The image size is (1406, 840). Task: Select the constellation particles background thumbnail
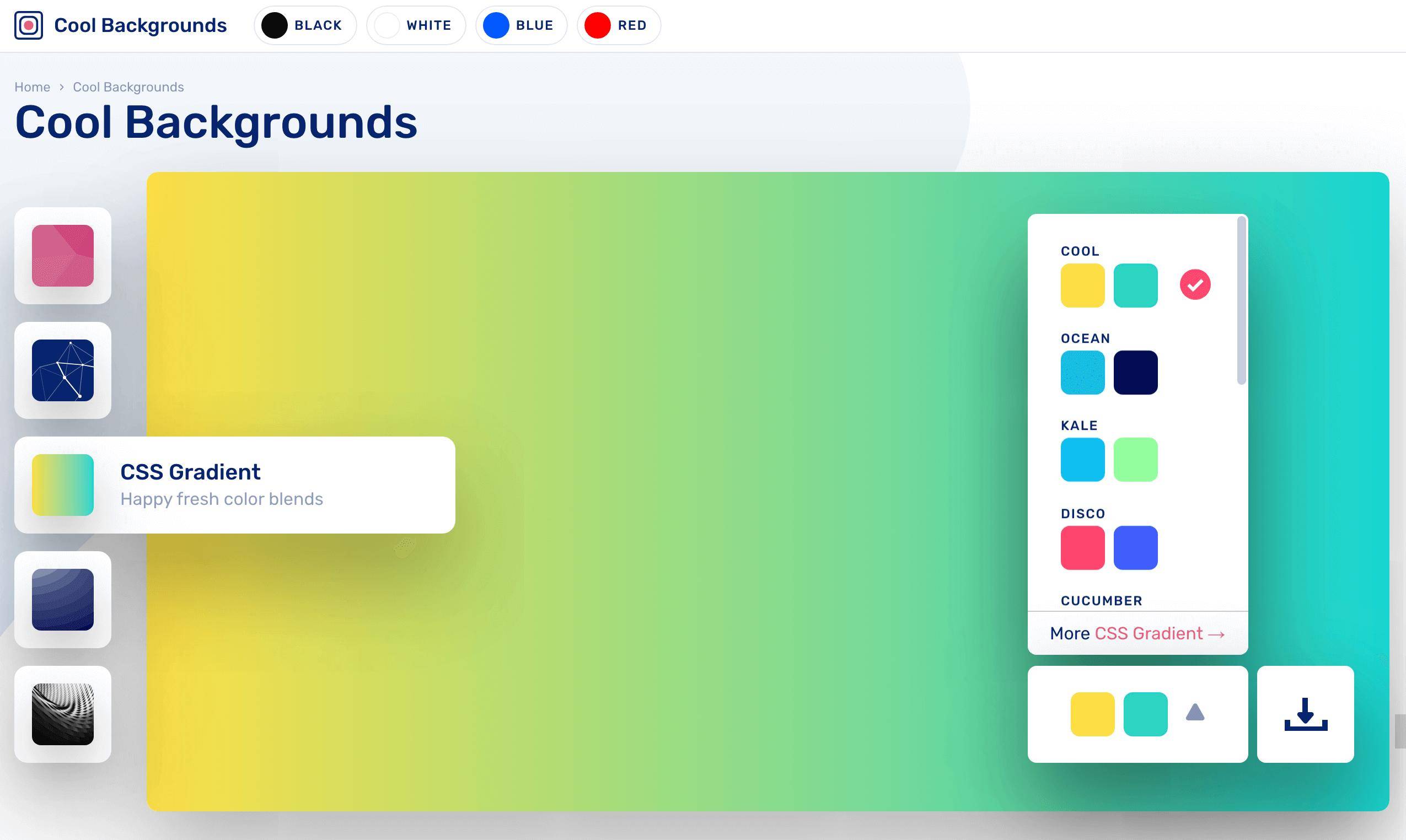pyautogui.click(x=63, y=370)
